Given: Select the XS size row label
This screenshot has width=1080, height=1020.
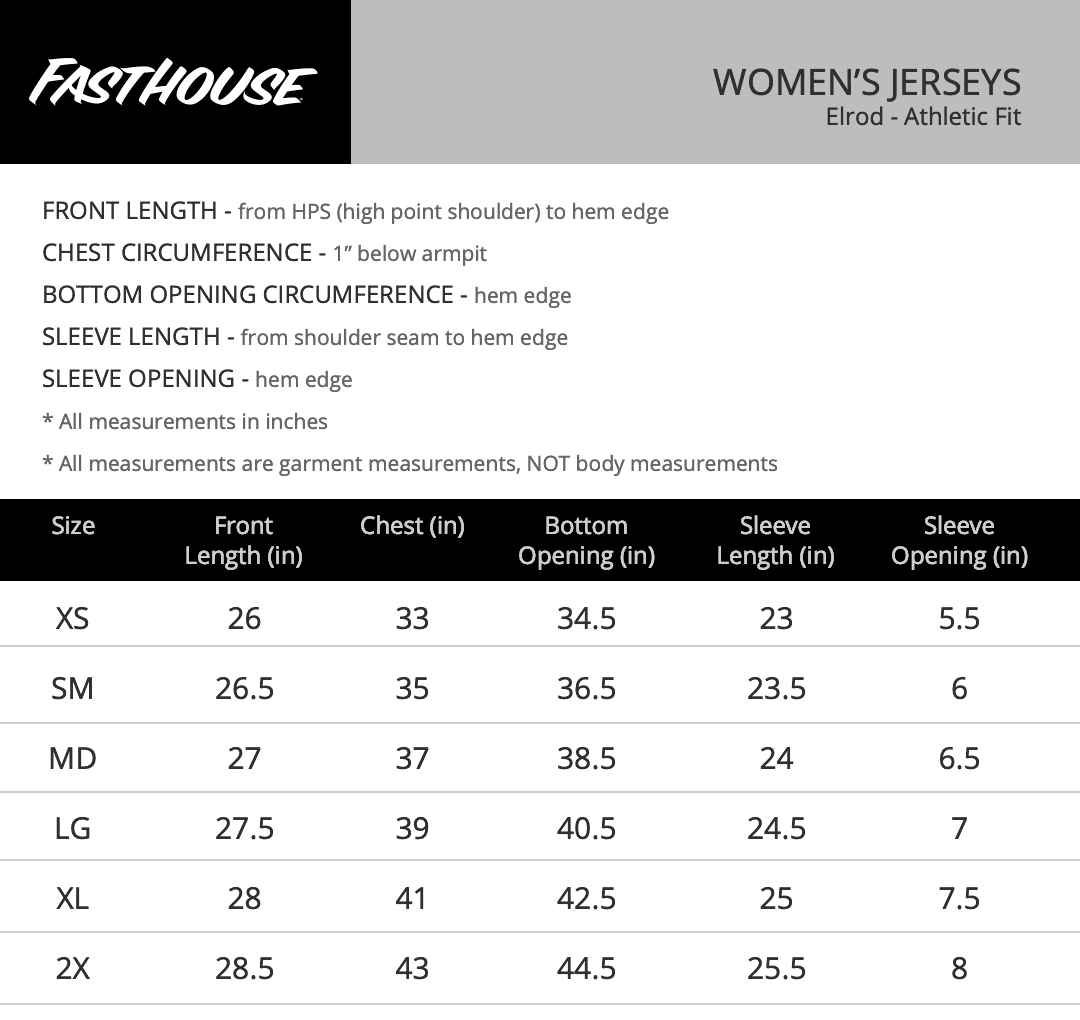Looking at the screenshot, I should pos(72,618).
